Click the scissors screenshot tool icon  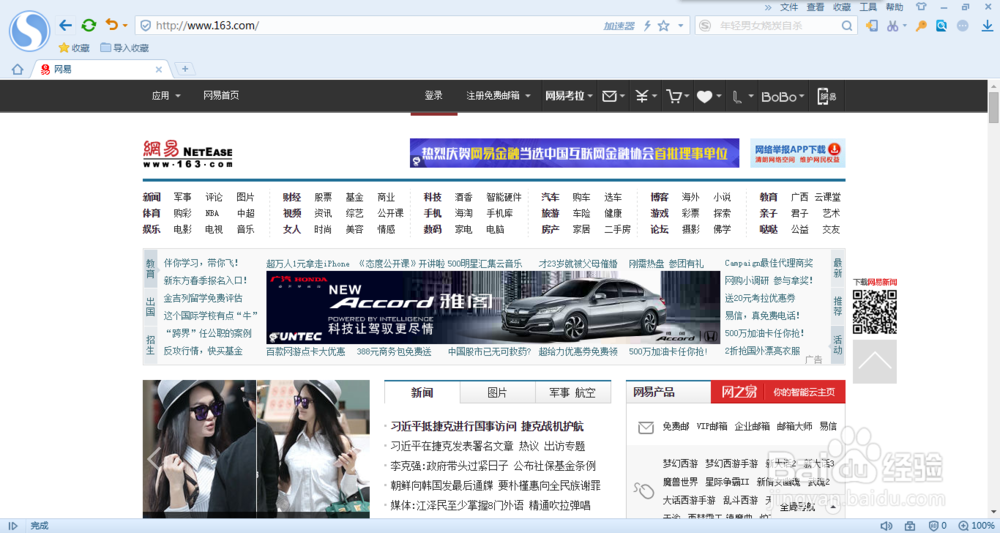pos(893,26)
